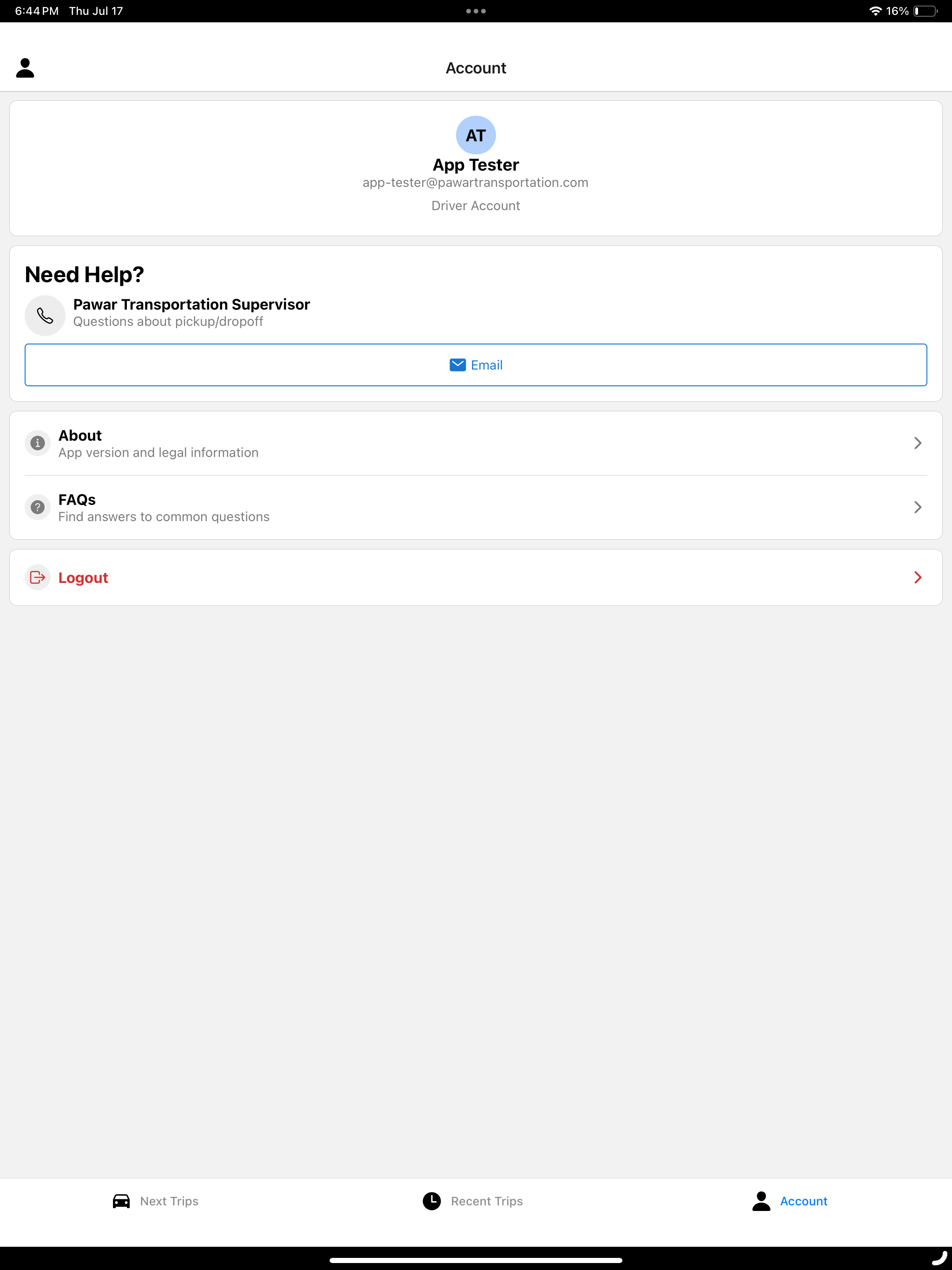Select the Account tab label
The image size is (952, 1270).
coord(803,1201)
